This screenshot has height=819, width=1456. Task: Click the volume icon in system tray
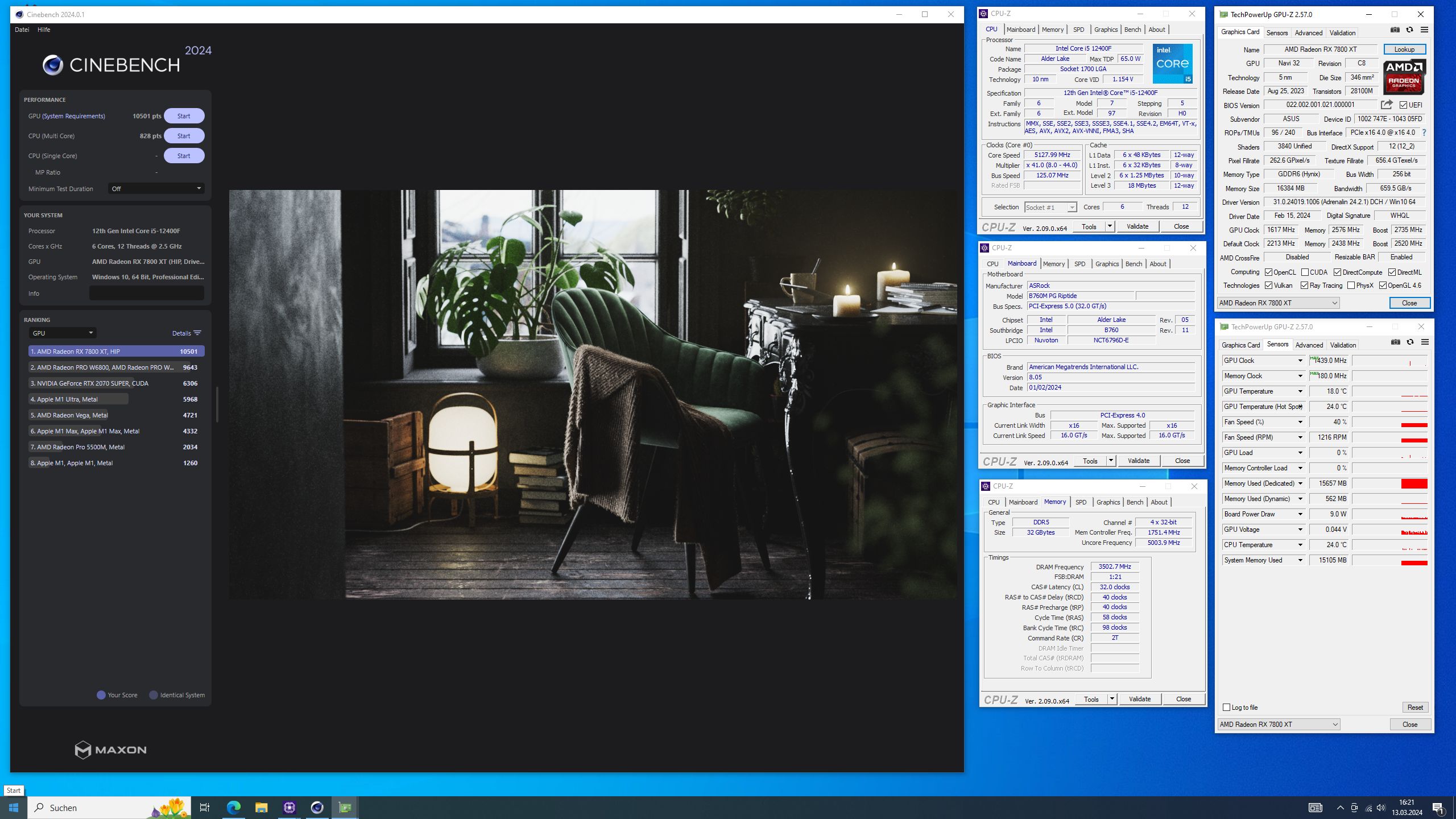coord(1381,808)
